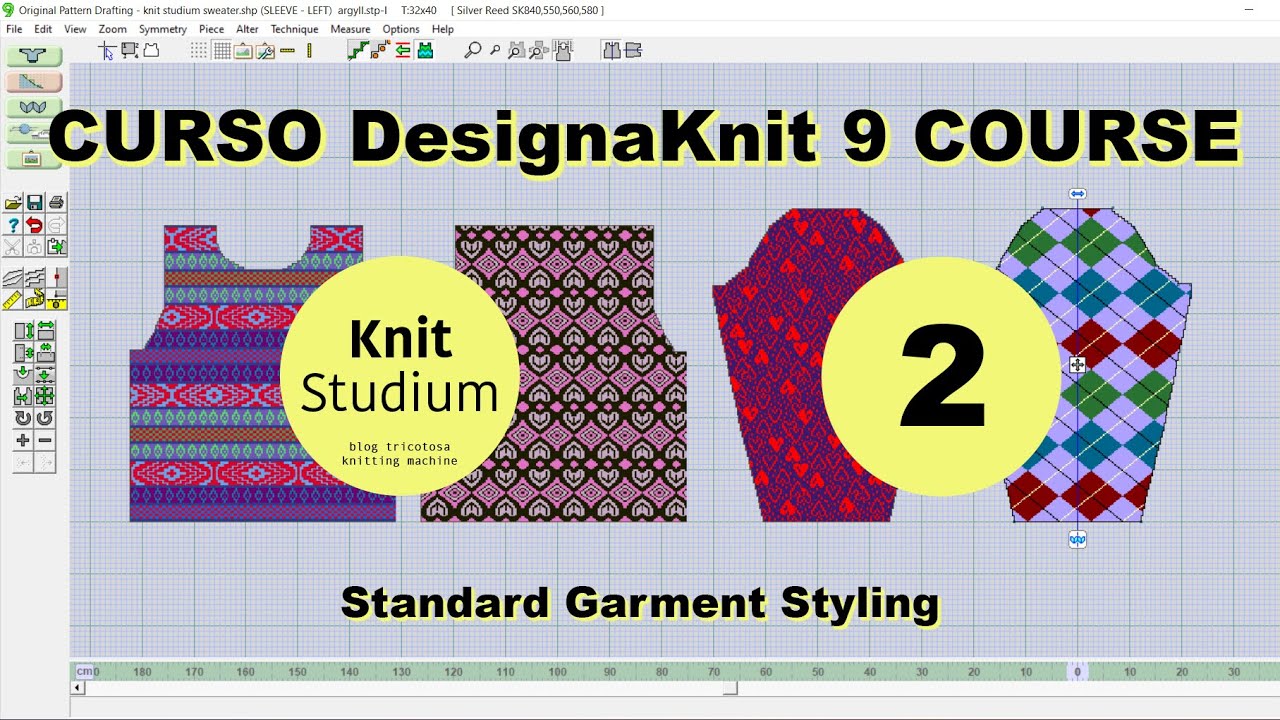
Task: Click the red arrow with green lines icon
Action: 402,50
